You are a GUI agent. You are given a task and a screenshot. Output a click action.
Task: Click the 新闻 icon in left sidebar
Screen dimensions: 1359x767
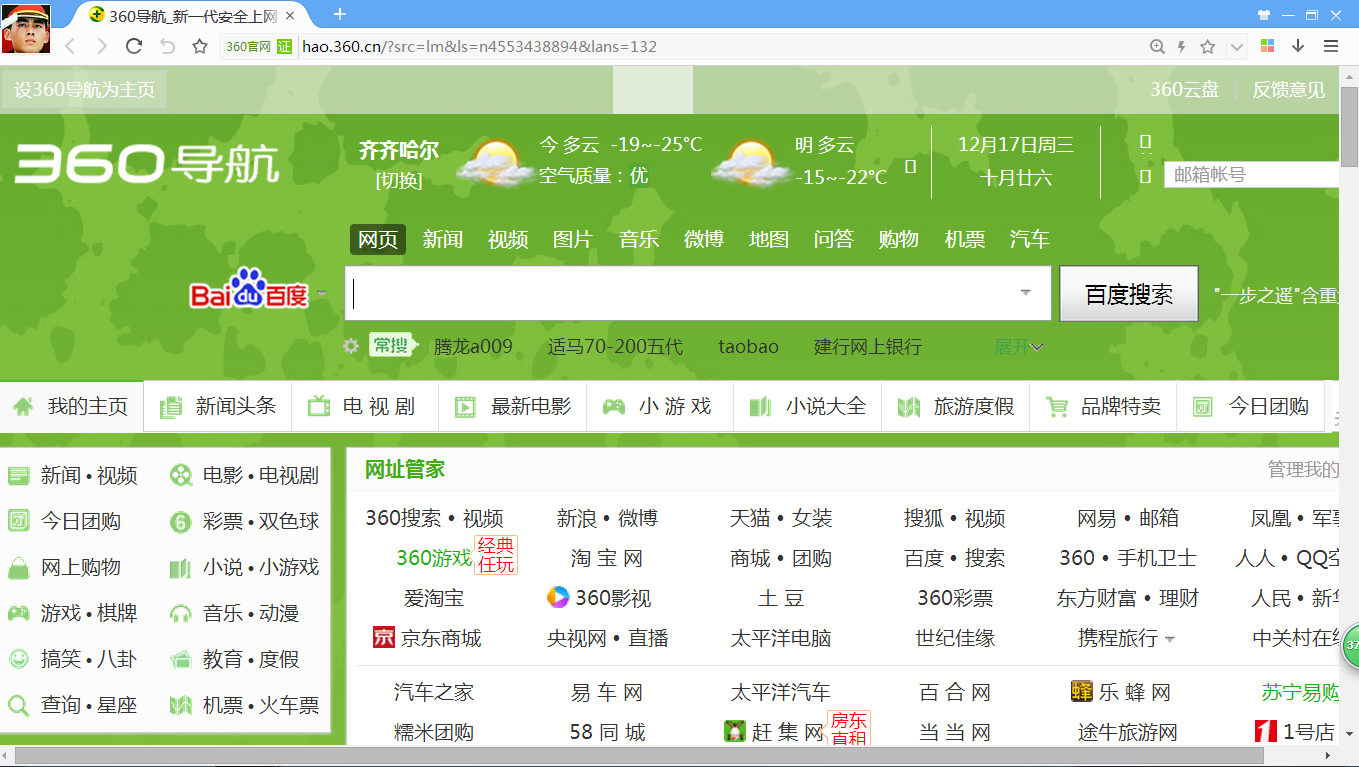pyautogui.click(x=18, y=476)
